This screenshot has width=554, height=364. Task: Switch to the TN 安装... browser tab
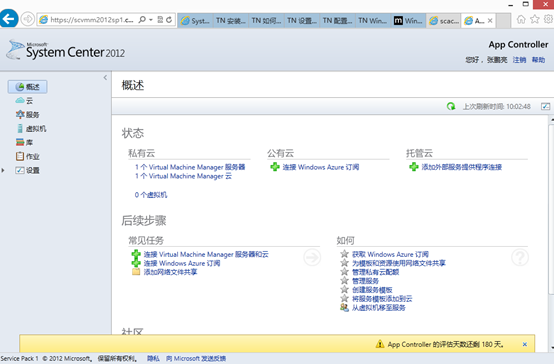point(231,21)
